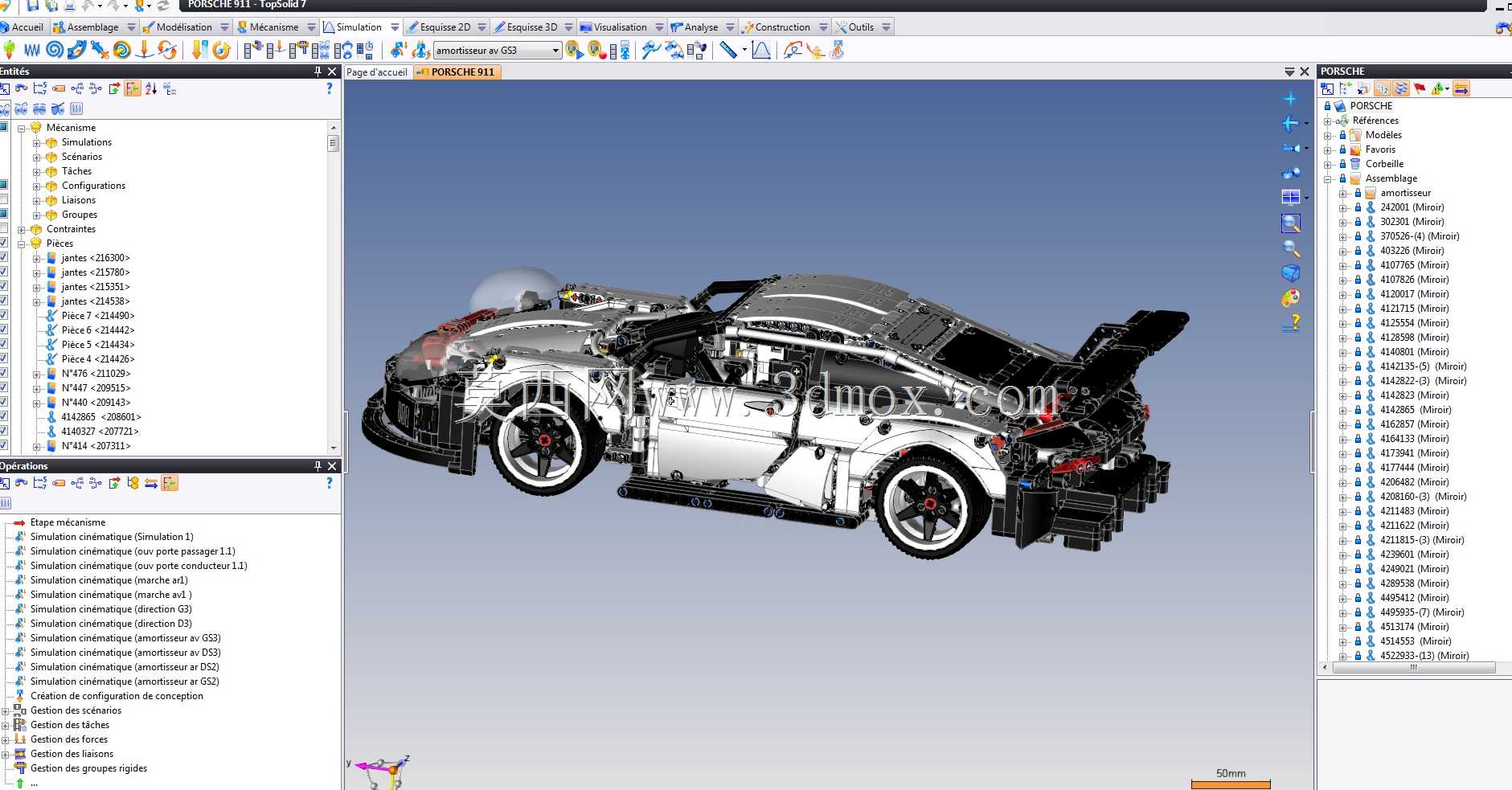Viewport: 1512px width, 790px height.
Task: Click the blue layers icon in PORSCHE panel toolbar
Action: point(1401,88)
